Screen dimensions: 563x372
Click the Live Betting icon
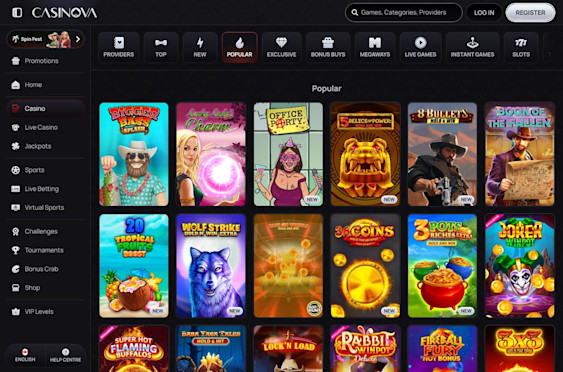15,189
